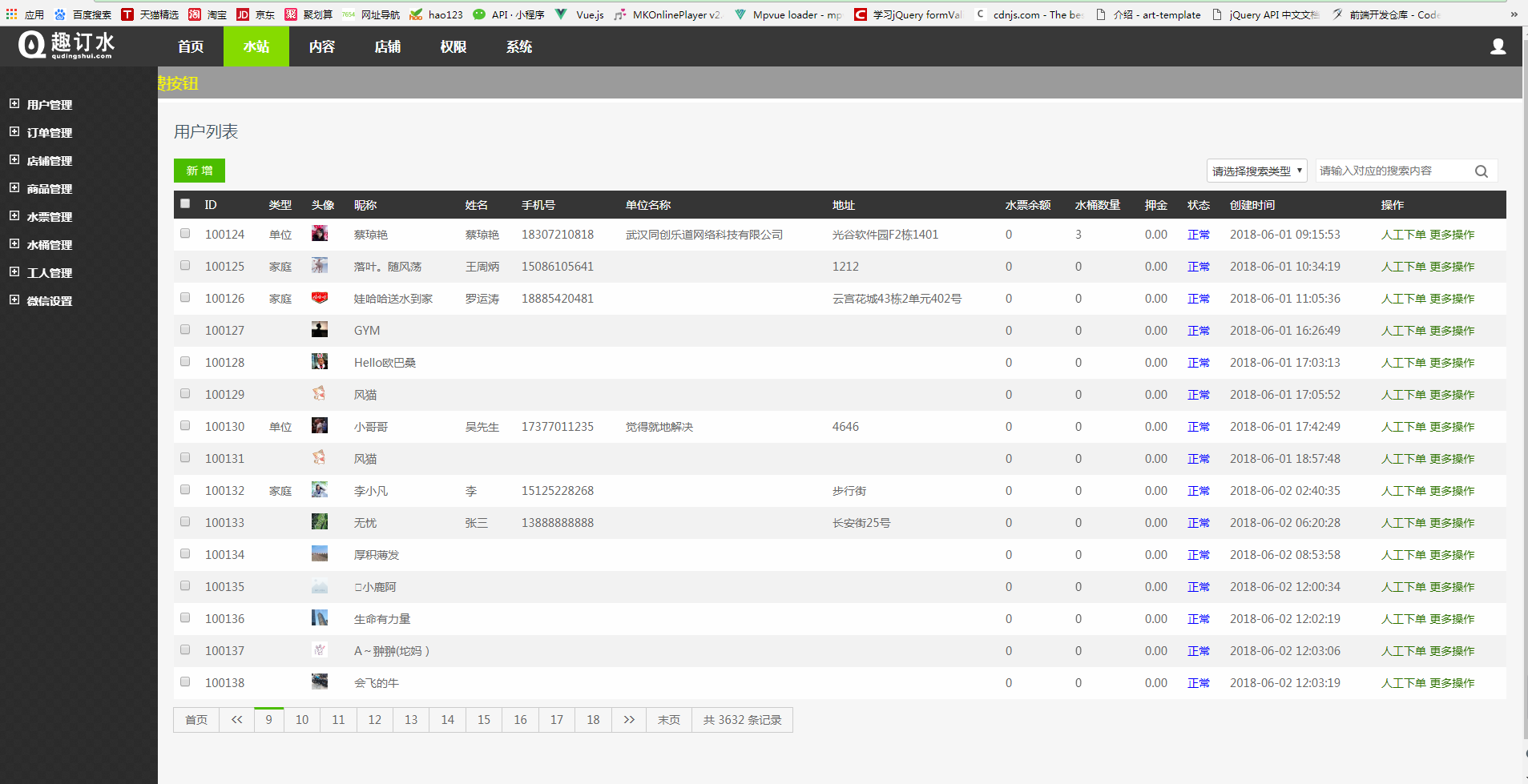Check the checkbox for user 100124
The image size is (1528, 784).
click(185, 233)
